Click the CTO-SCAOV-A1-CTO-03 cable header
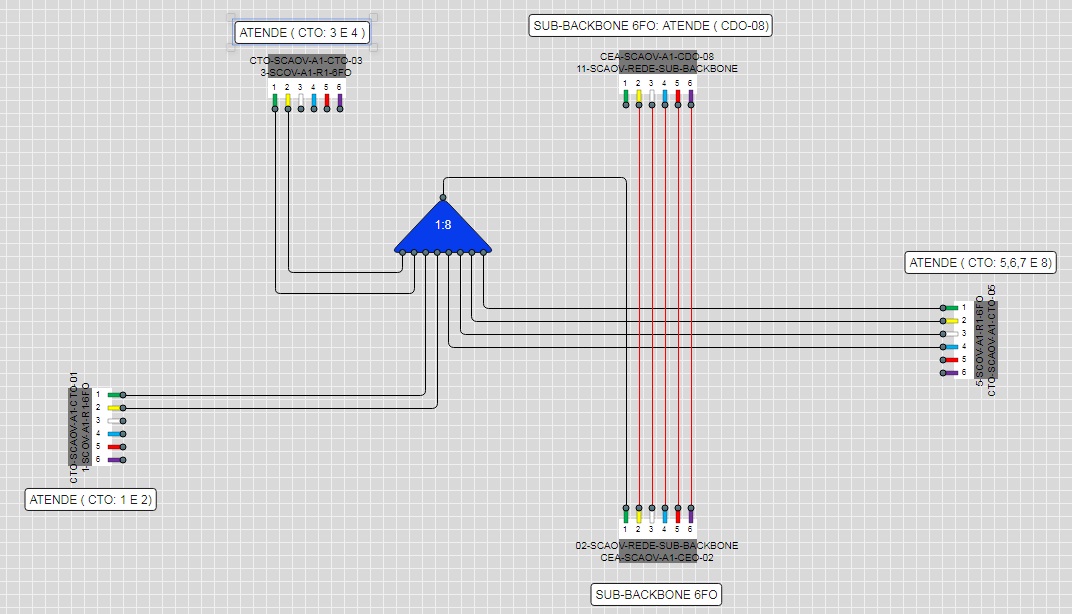The image size is (1072, 614). pos(306,66)
